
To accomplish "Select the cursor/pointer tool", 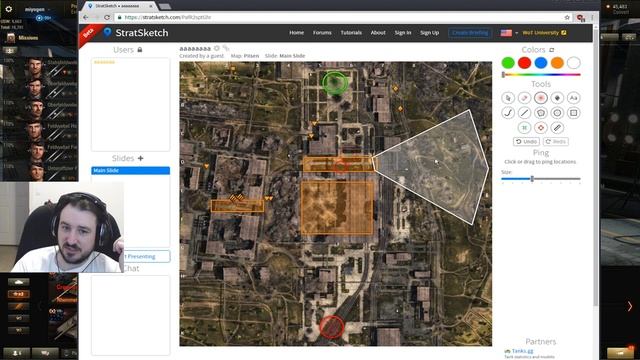I will [x=508, y=98].
